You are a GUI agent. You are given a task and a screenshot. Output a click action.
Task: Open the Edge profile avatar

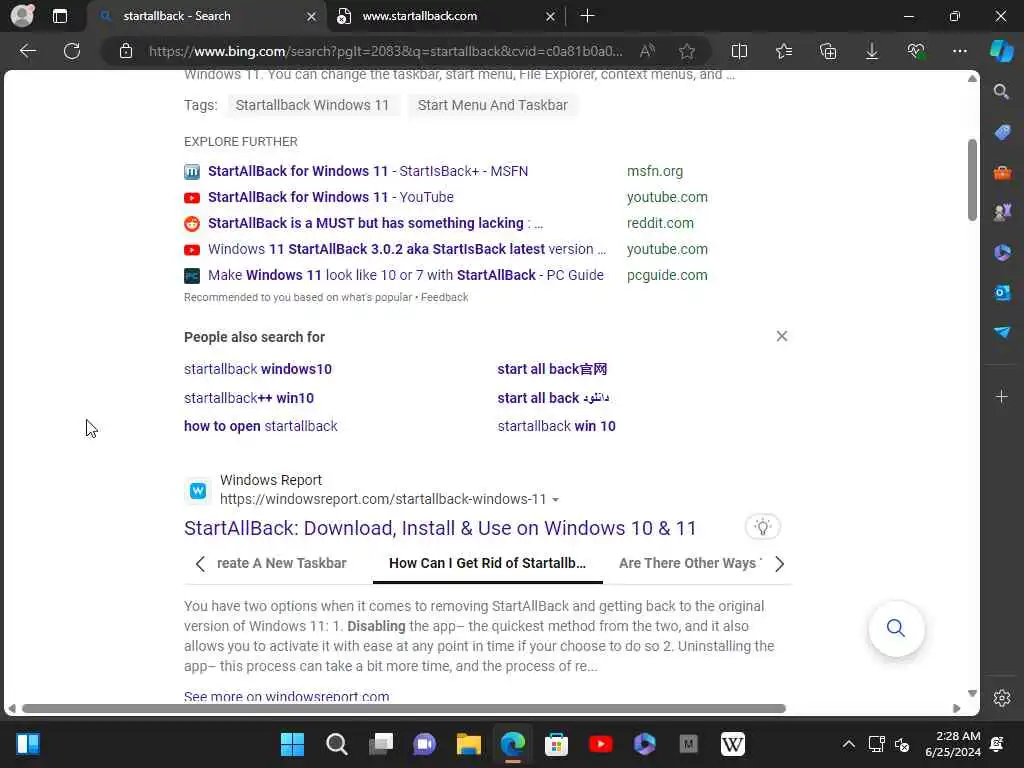tap(22, 16)
